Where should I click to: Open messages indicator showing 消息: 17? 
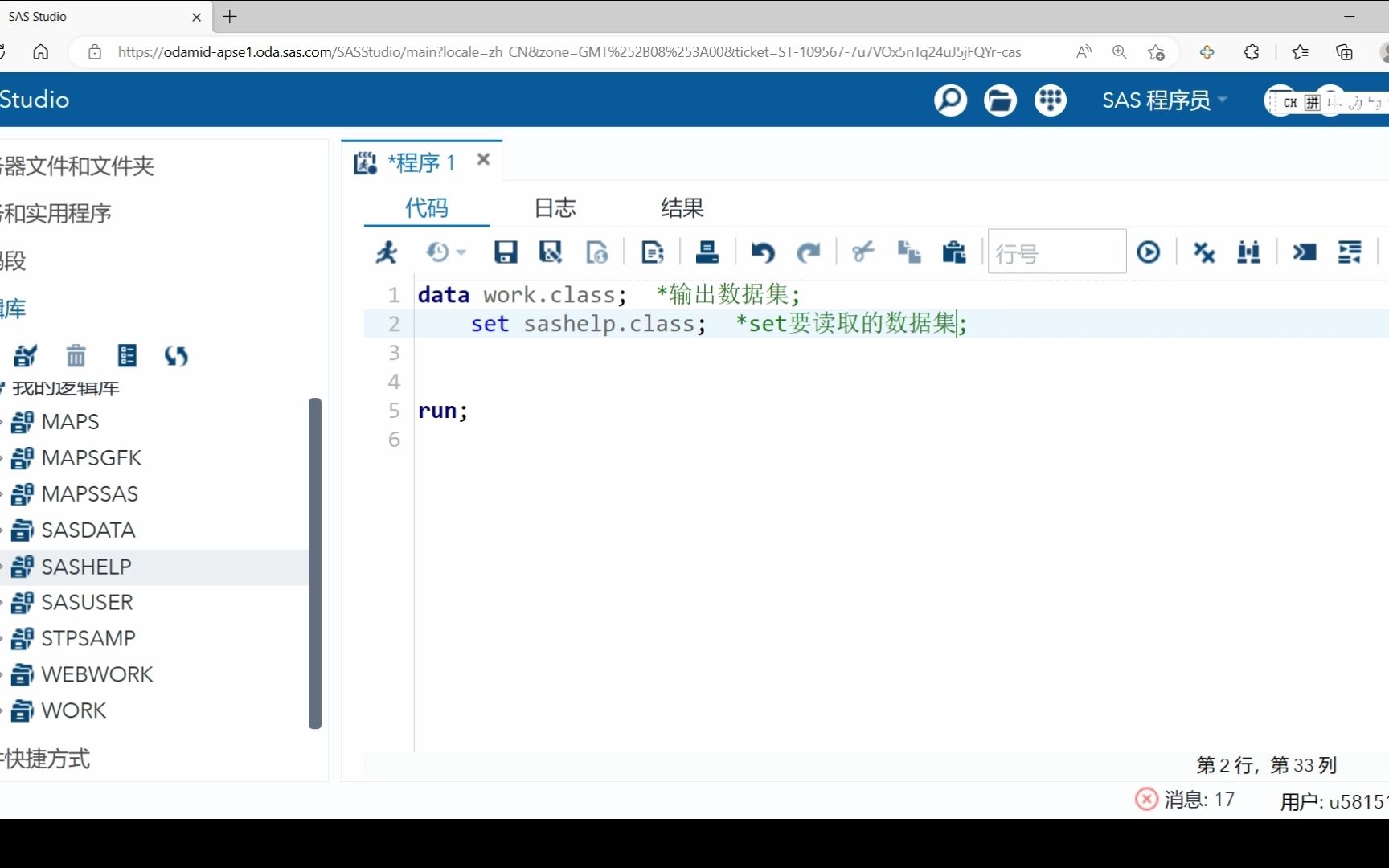coord(1185,799)
